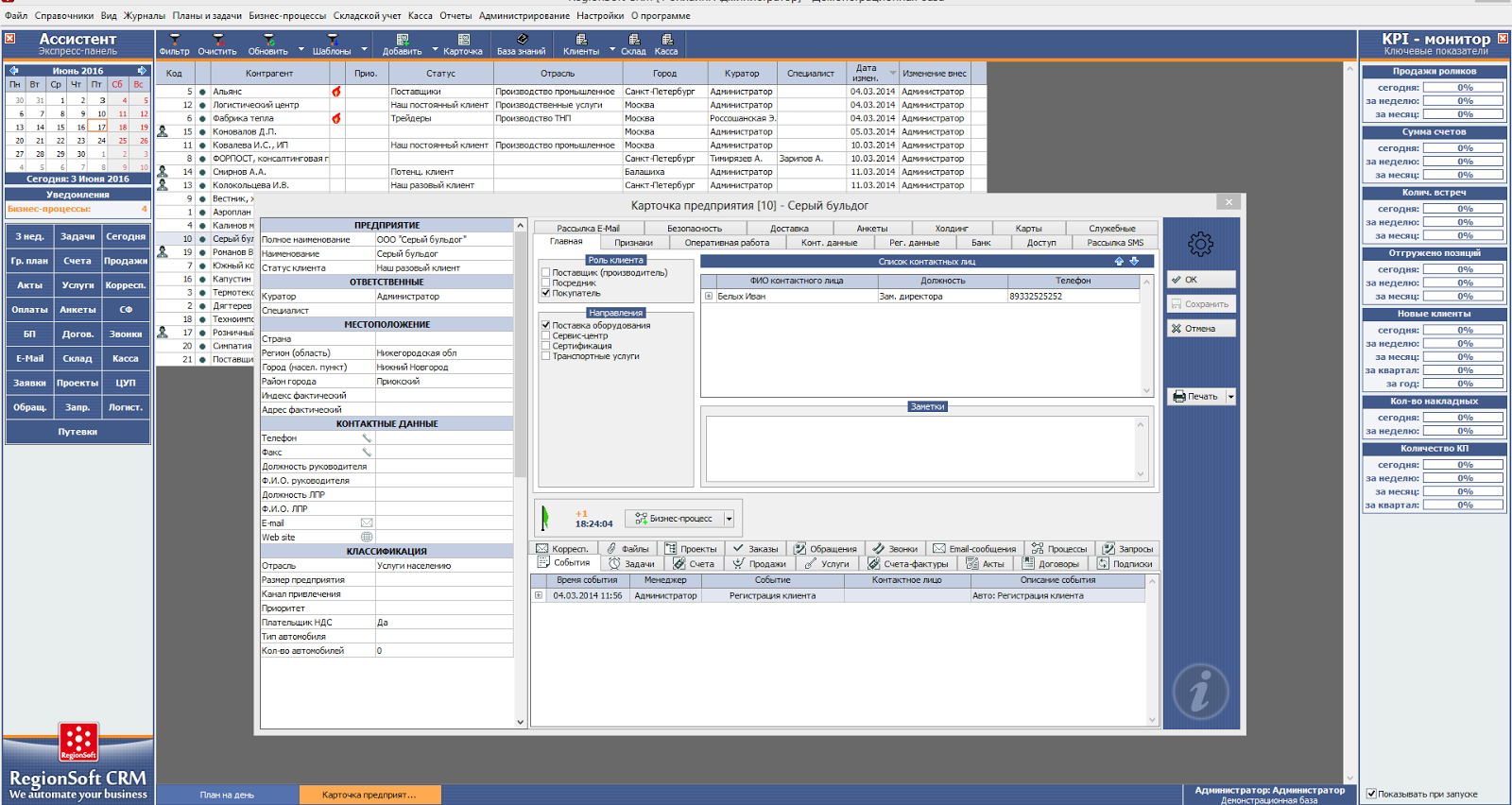Viewport: 1512px width, 805px height.
Task: Open the Справочники menu
Action: click(x=64, y=16)
